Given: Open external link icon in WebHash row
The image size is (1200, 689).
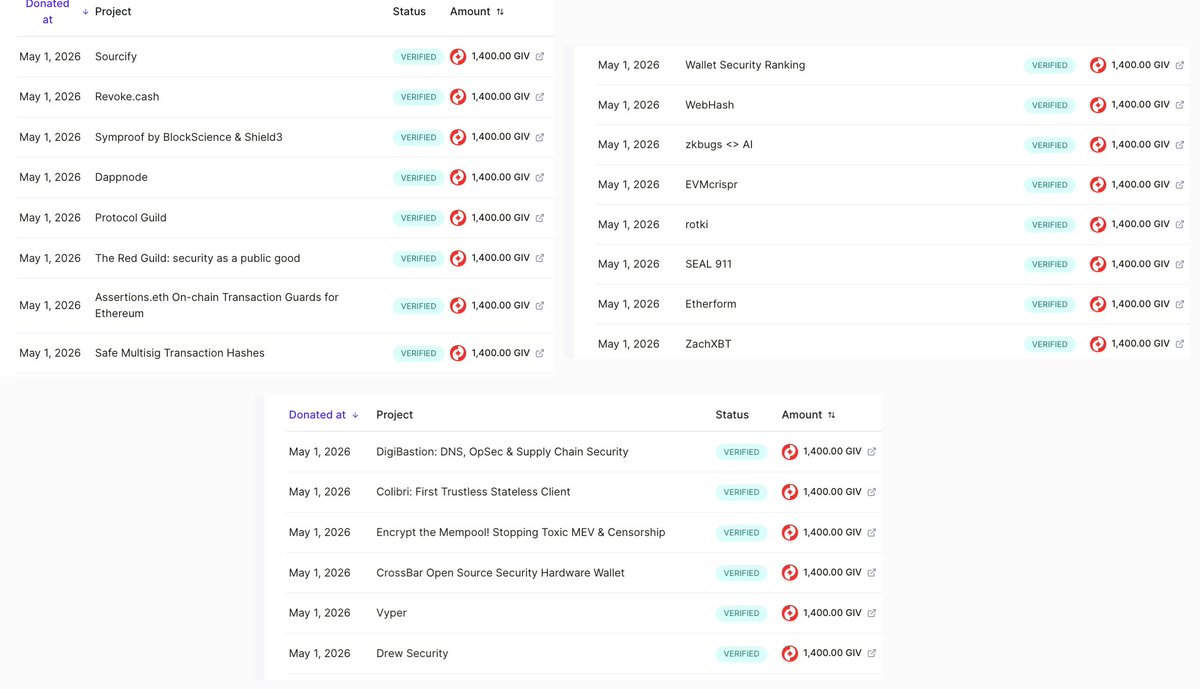Looking at the screenshot, I should click(x=1180, y=105).
